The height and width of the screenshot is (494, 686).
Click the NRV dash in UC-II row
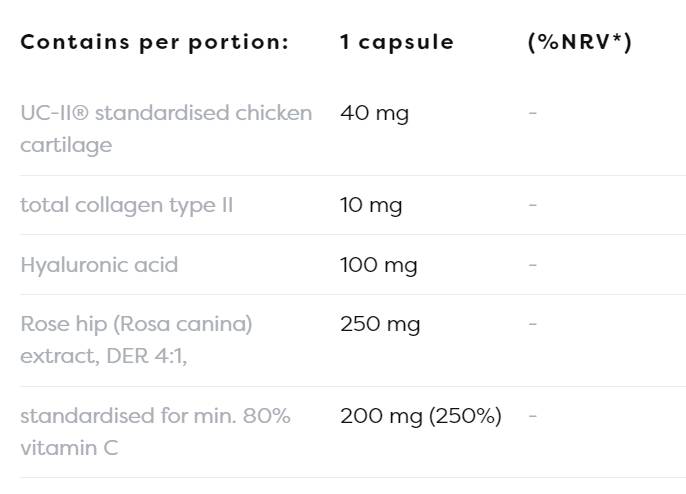pos(533,113)
